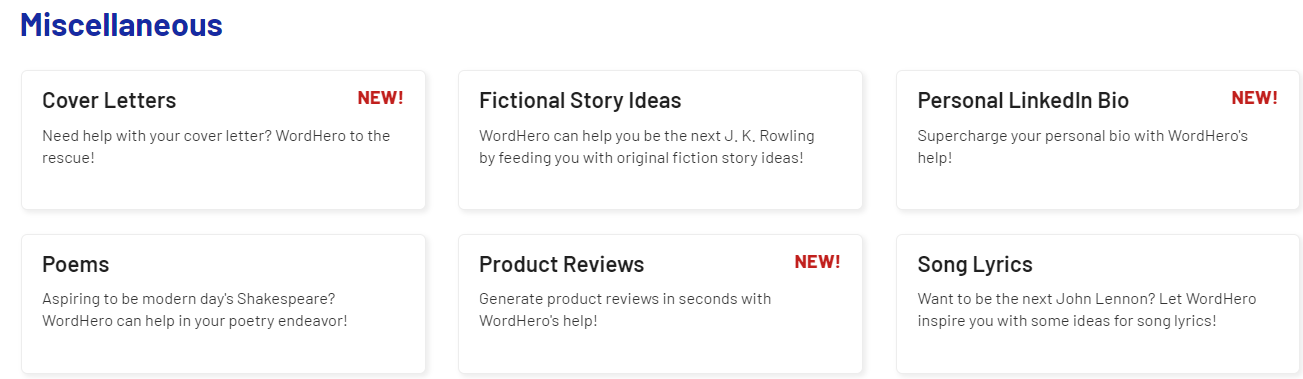This screenshot has height=379, width=1303.
Task: Click 'Generate product reviews in seconds' text
Action: click(x=625, y=310)
